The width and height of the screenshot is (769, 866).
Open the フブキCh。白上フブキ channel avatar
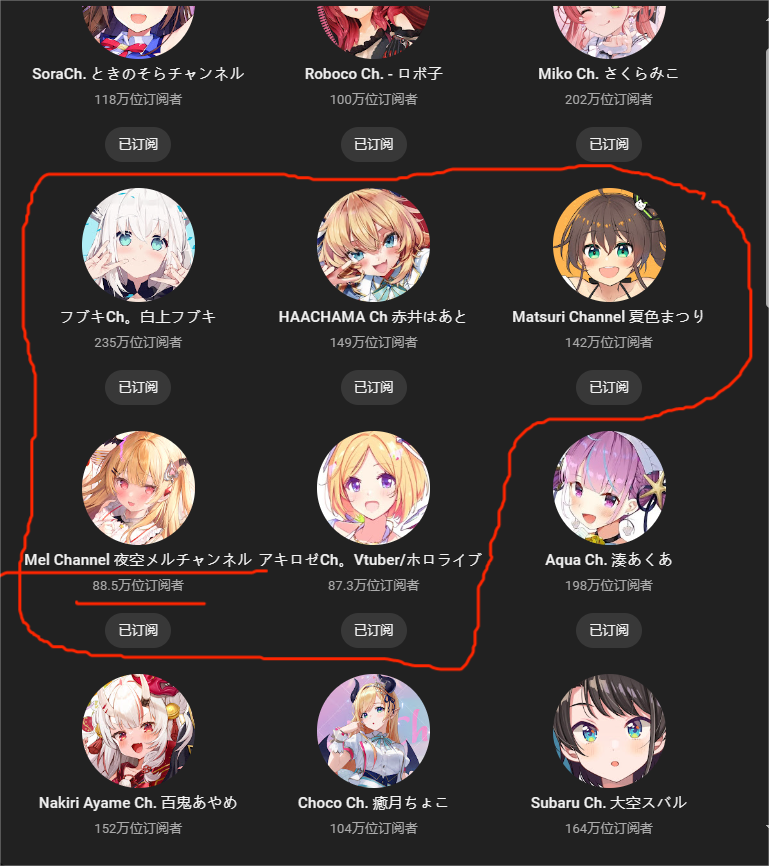(138, 245)
